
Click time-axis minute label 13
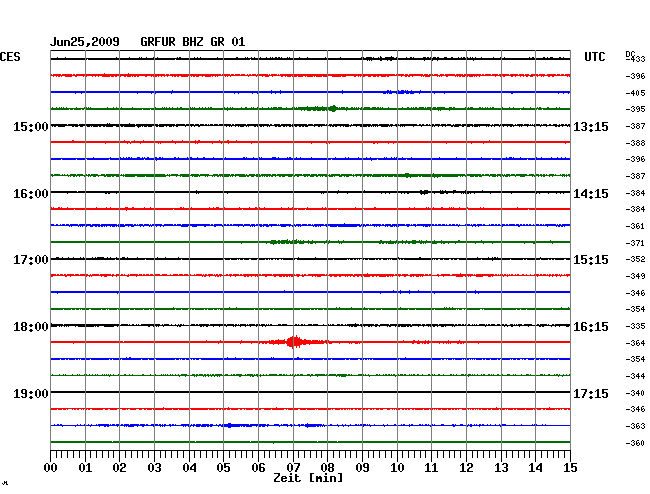pyautogui.click(x=501, y=468)
